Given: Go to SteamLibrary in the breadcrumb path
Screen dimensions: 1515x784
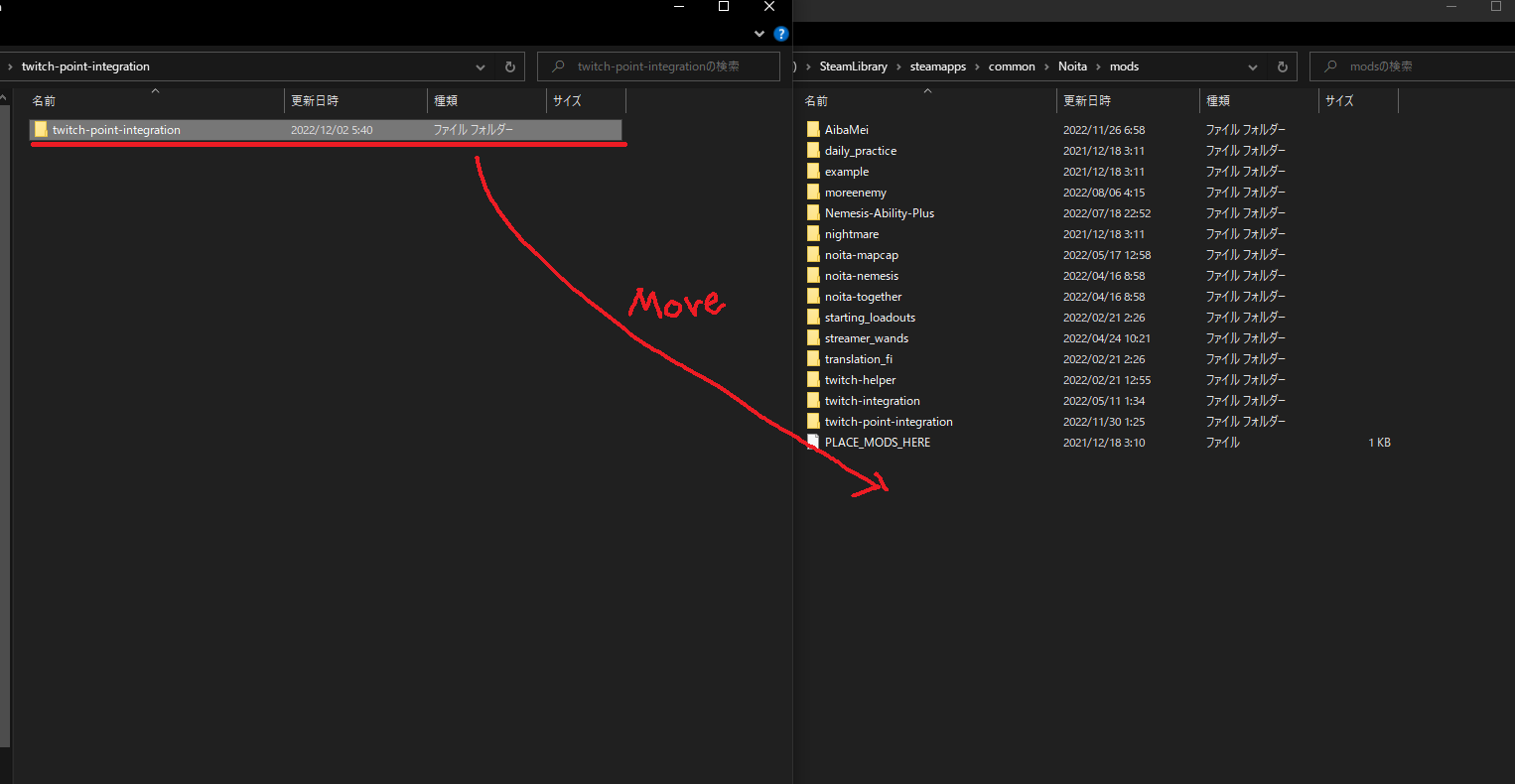Looking at the screenshot, I should coord(853,66).
